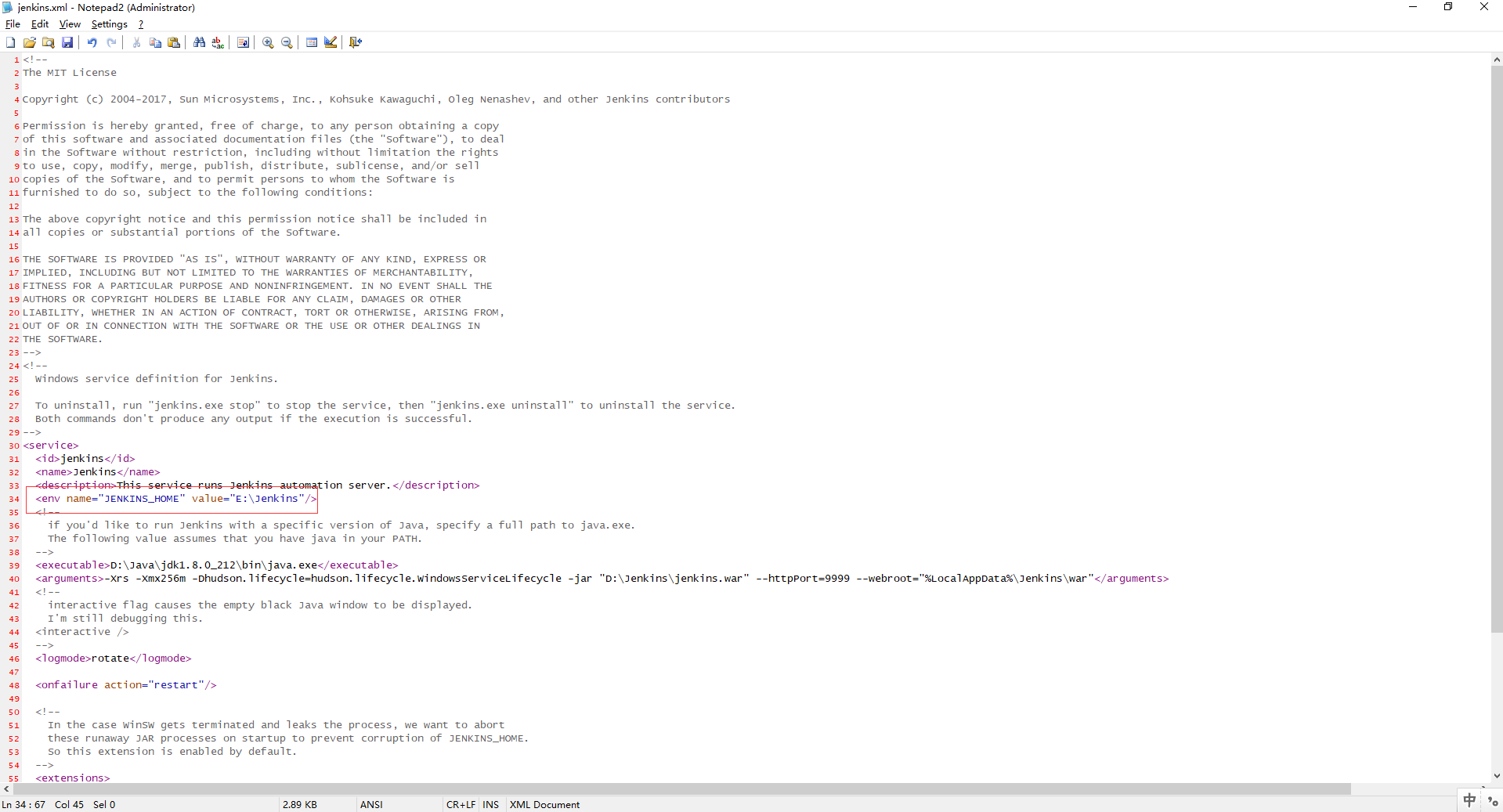This screenshot has width=1503, height=812.
Task: Save file using the floppy disk icon
Action: point(67,42)
